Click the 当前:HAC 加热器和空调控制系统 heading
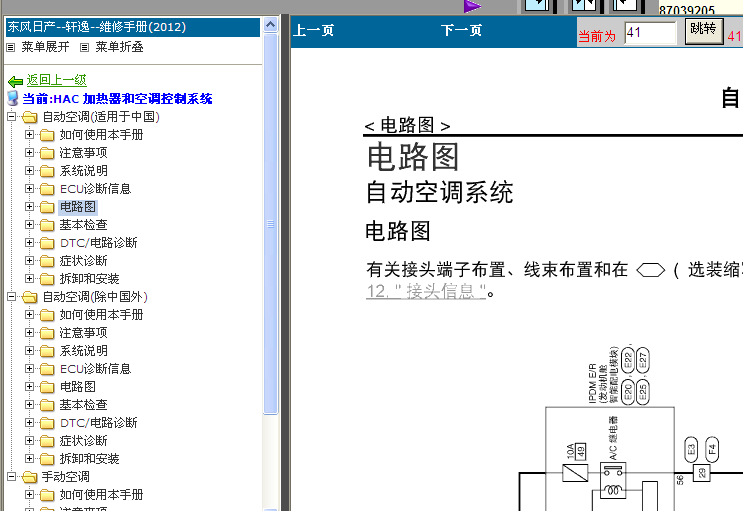 pyautogui.click(x=118, y=99)
